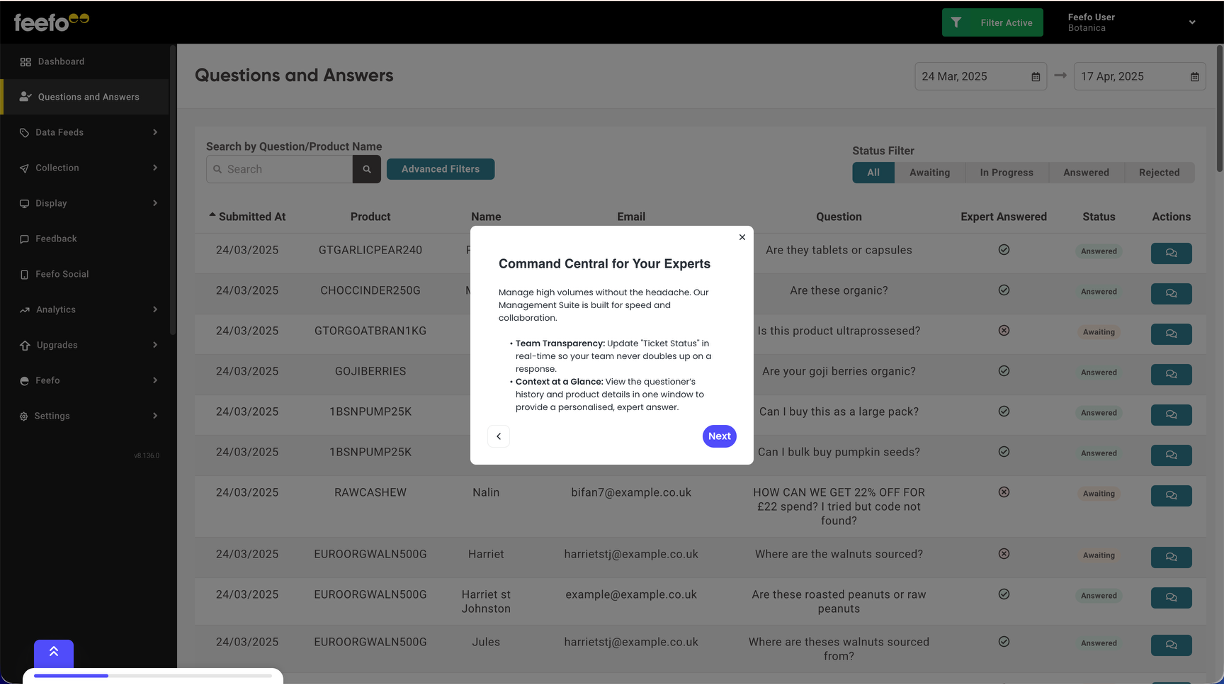Open calendar icon on end date field
This screenshot has height=684, width=1224.
[1195, 77]
